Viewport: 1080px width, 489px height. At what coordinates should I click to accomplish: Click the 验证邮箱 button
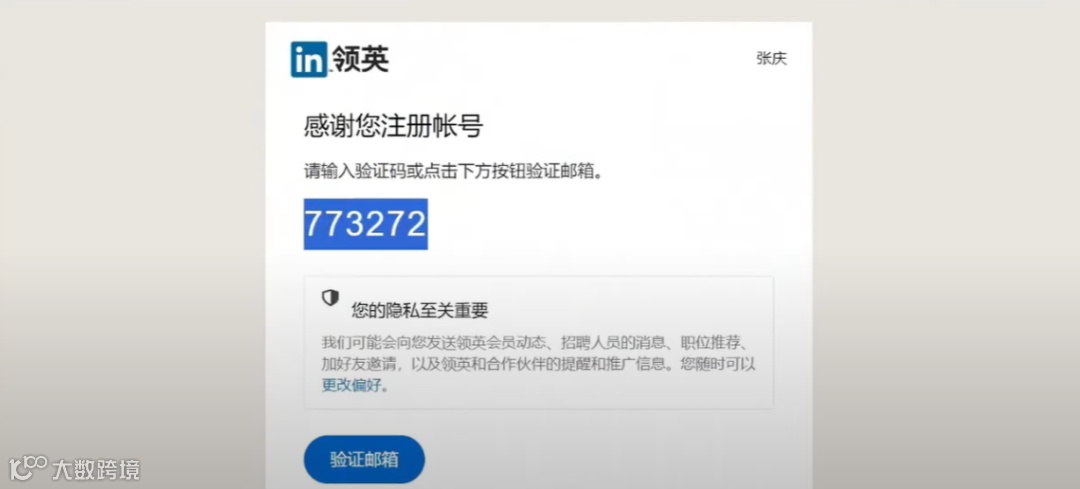364,459
